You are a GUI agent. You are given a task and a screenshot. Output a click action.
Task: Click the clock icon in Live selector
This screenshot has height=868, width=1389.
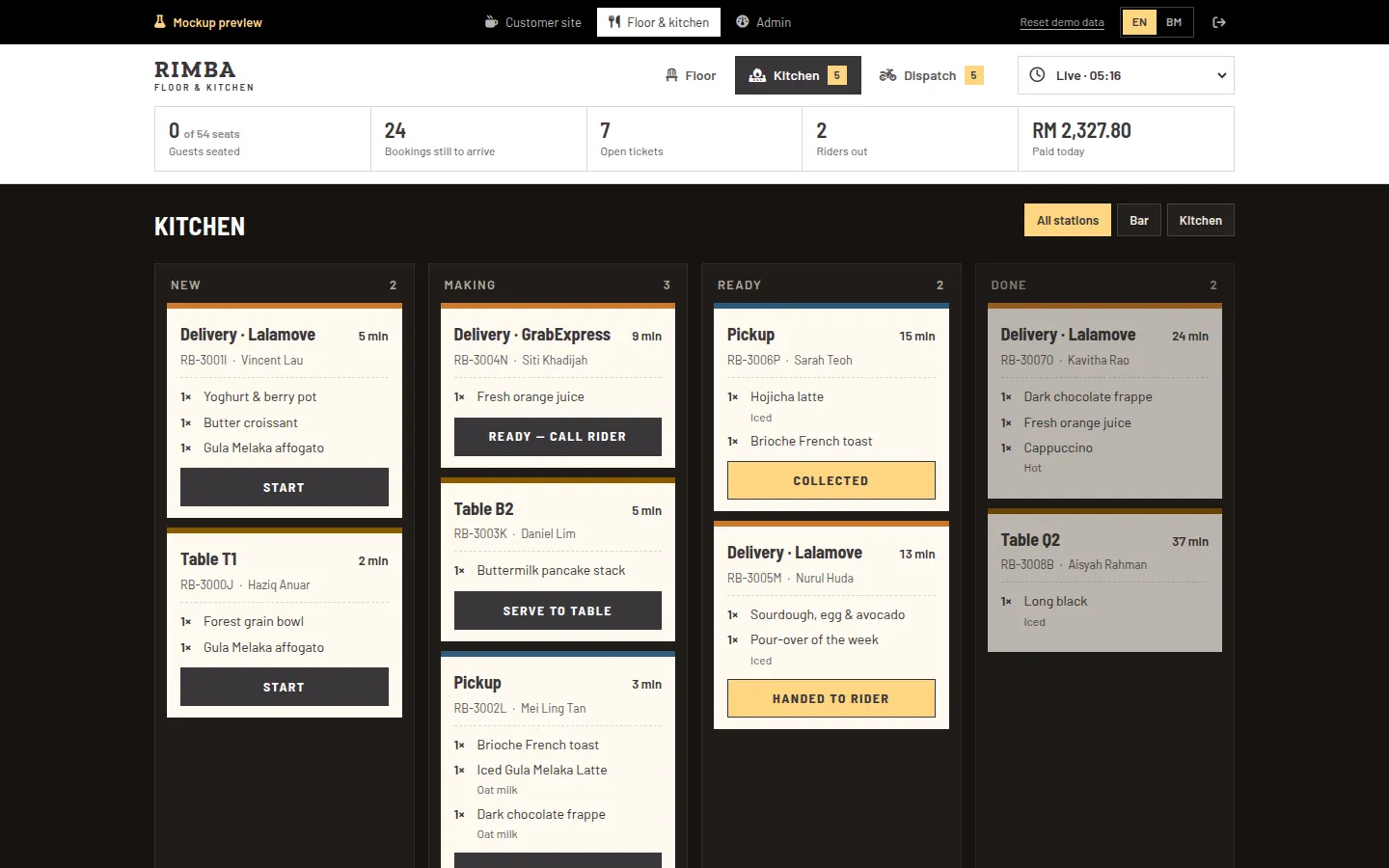pos(1037,75)
